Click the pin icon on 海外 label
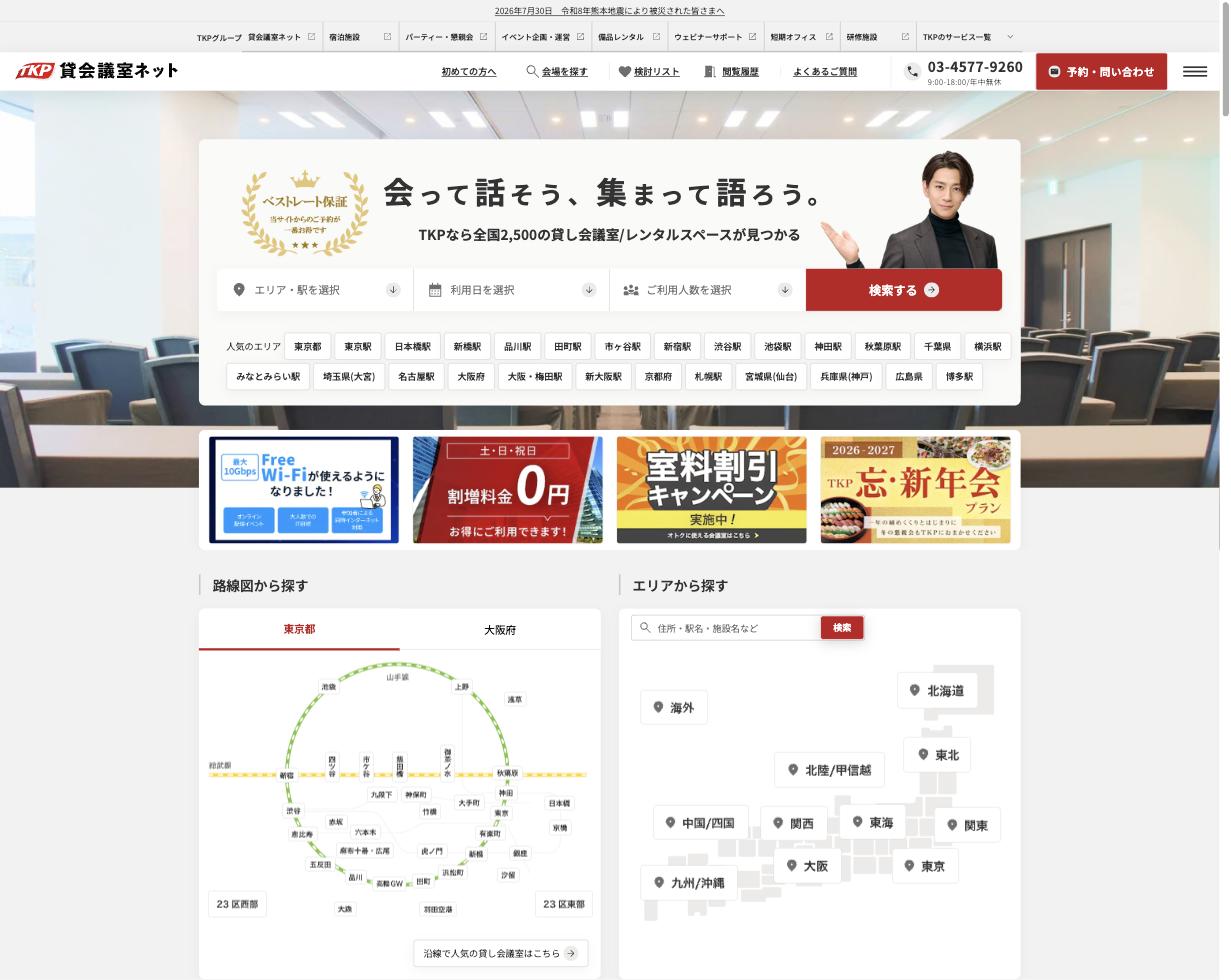 coord(658,707)
